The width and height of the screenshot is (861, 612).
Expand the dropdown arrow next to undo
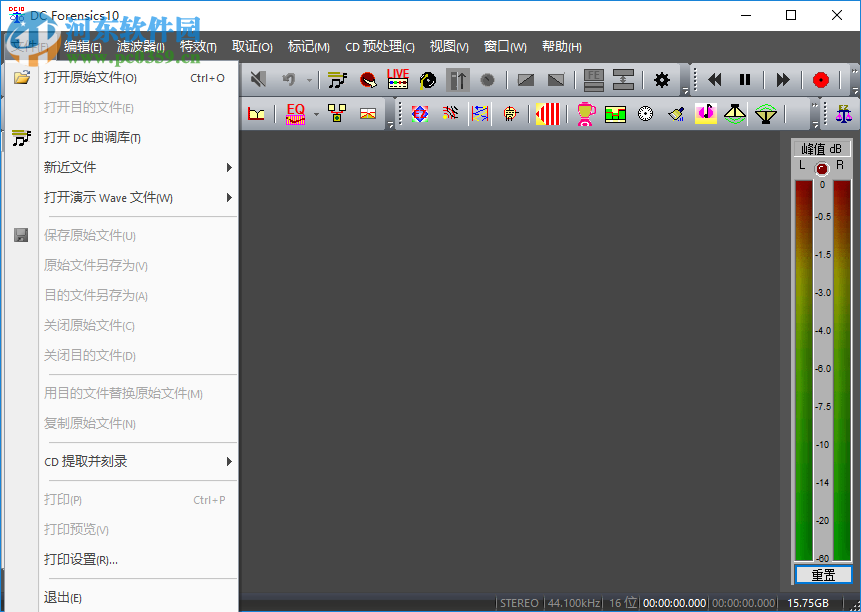[x=309, y=81]
